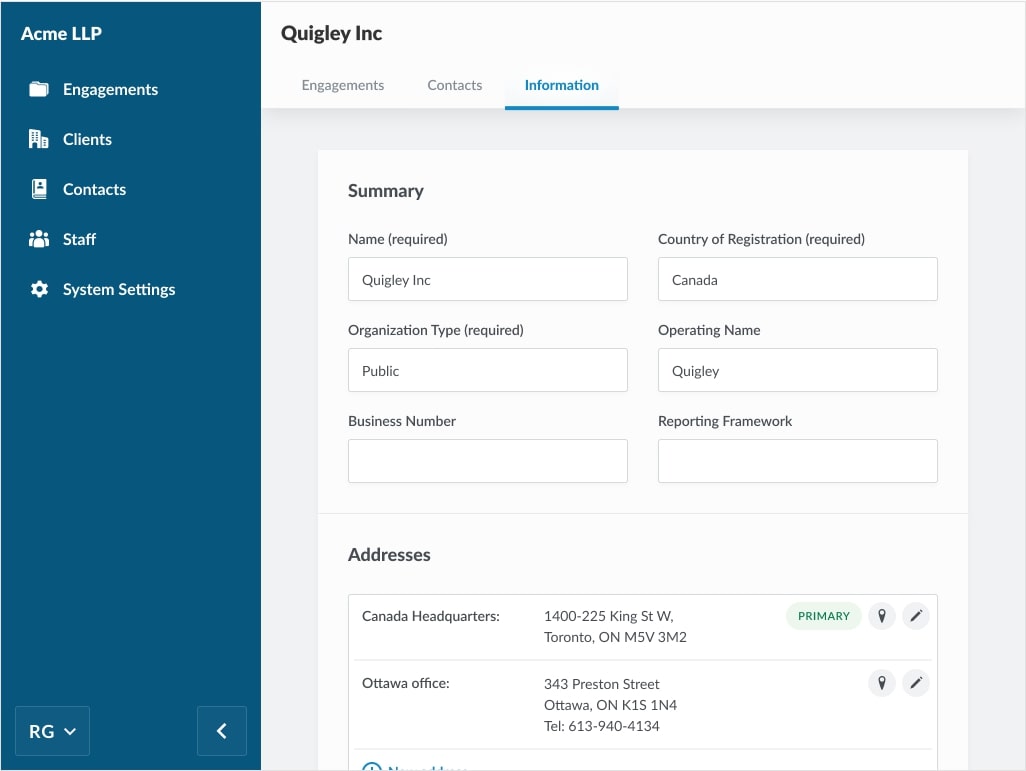
Task: Click the Business Number input field
Action: (x=487, y=461)
